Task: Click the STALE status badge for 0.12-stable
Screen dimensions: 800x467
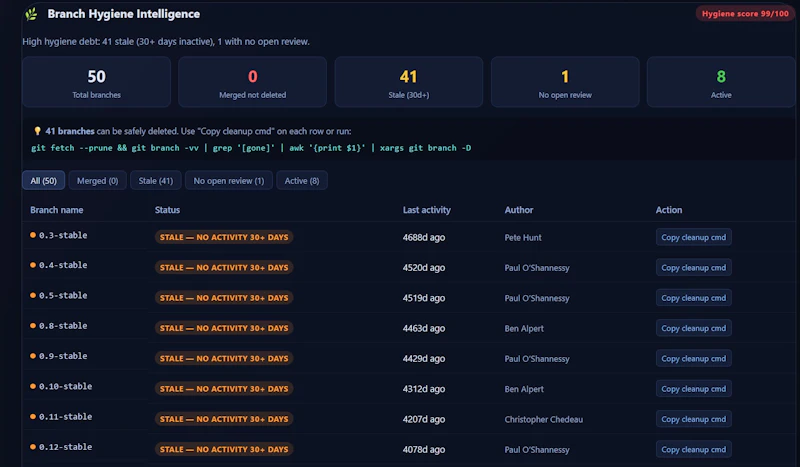Action: click(x=224, y=450)
